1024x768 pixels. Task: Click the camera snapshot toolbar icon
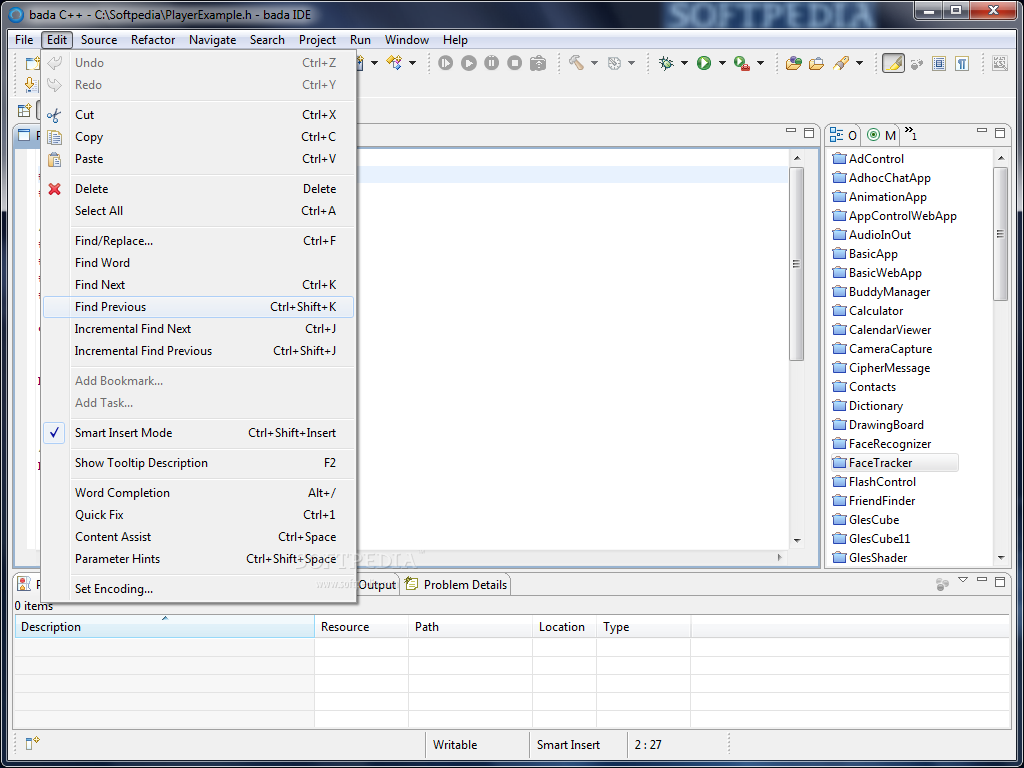537,63
